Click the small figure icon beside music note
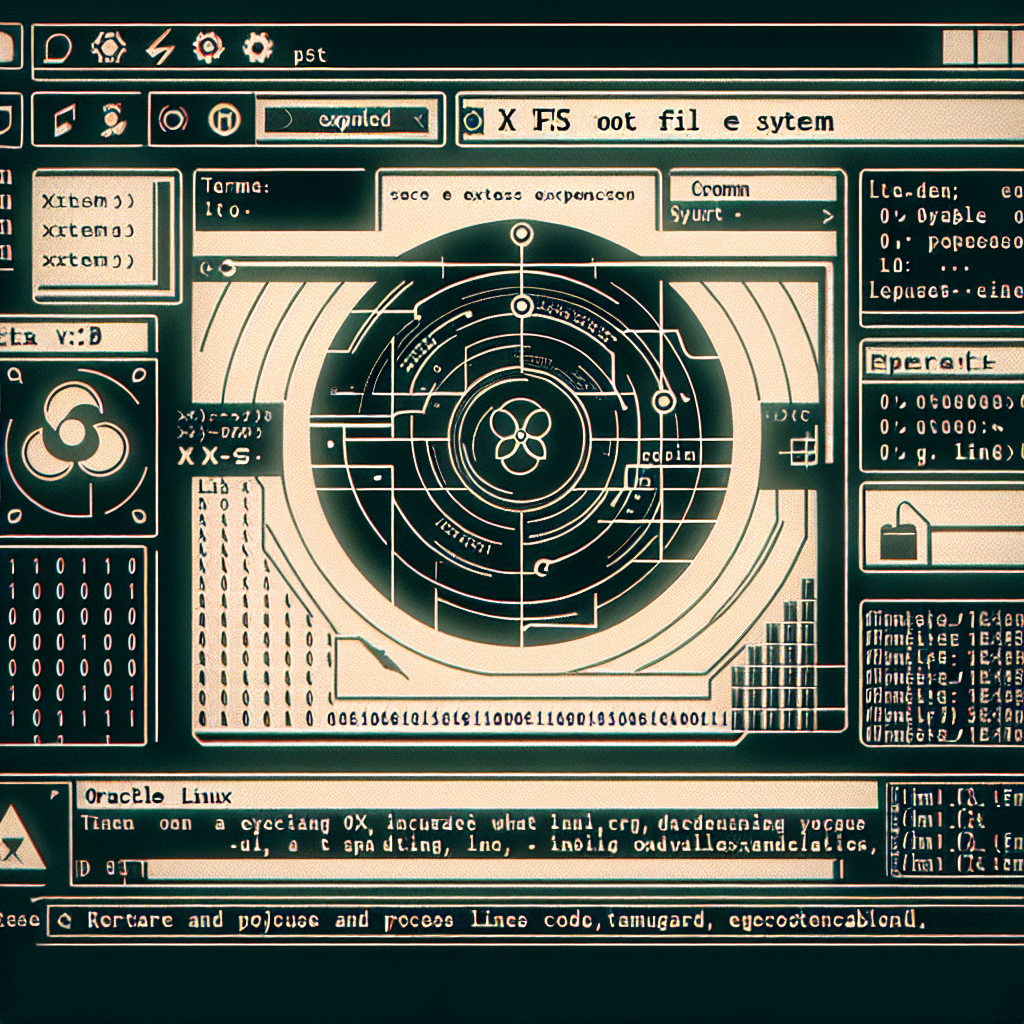The width and height of the screenshot is (1024, 1024). (x=114, y=120)
